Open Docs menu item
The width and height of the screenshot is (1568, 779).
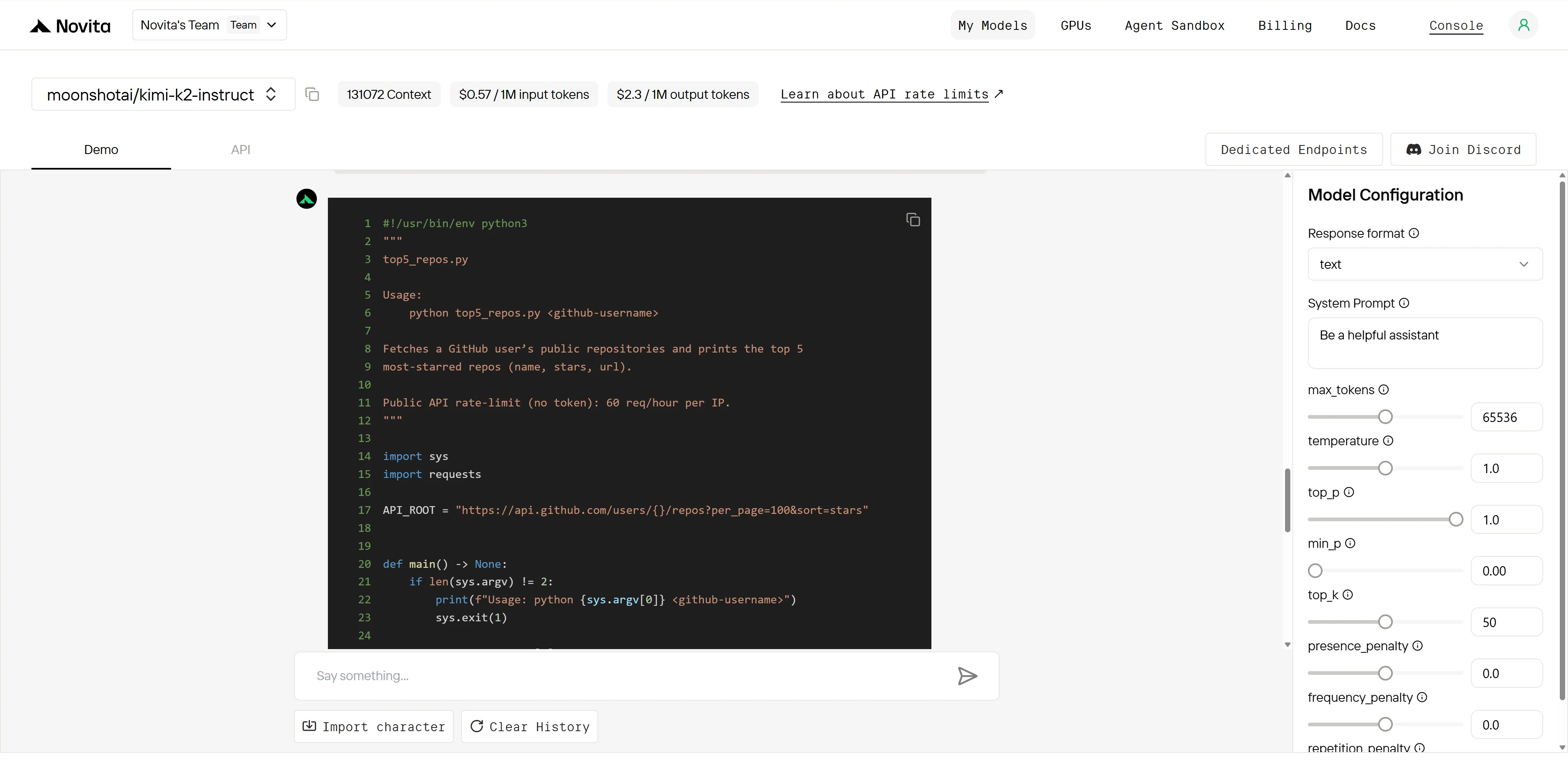1360,26
